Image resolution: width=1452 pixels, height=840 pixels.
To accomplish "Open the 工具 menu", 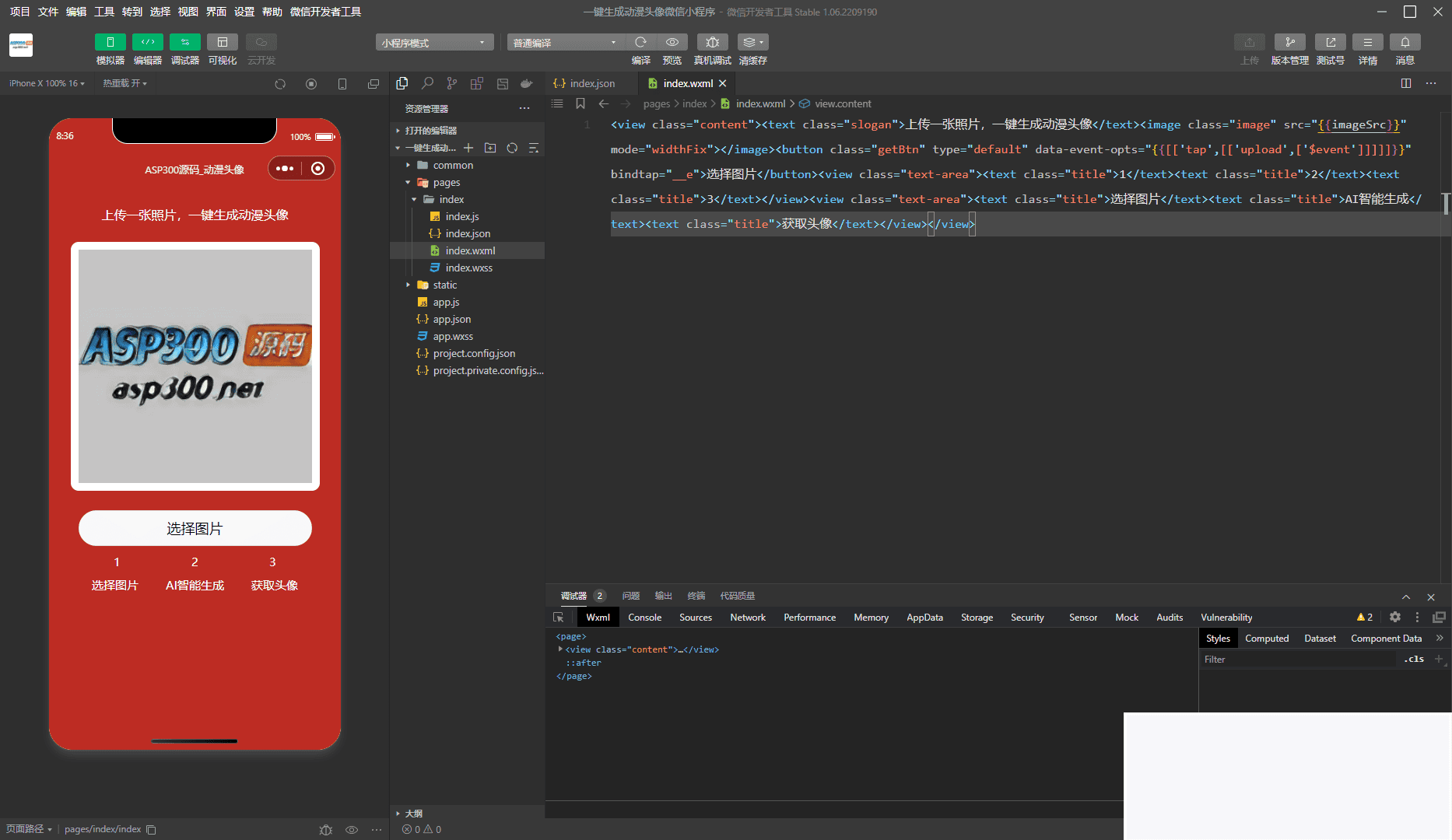I will tap(104, 12).
